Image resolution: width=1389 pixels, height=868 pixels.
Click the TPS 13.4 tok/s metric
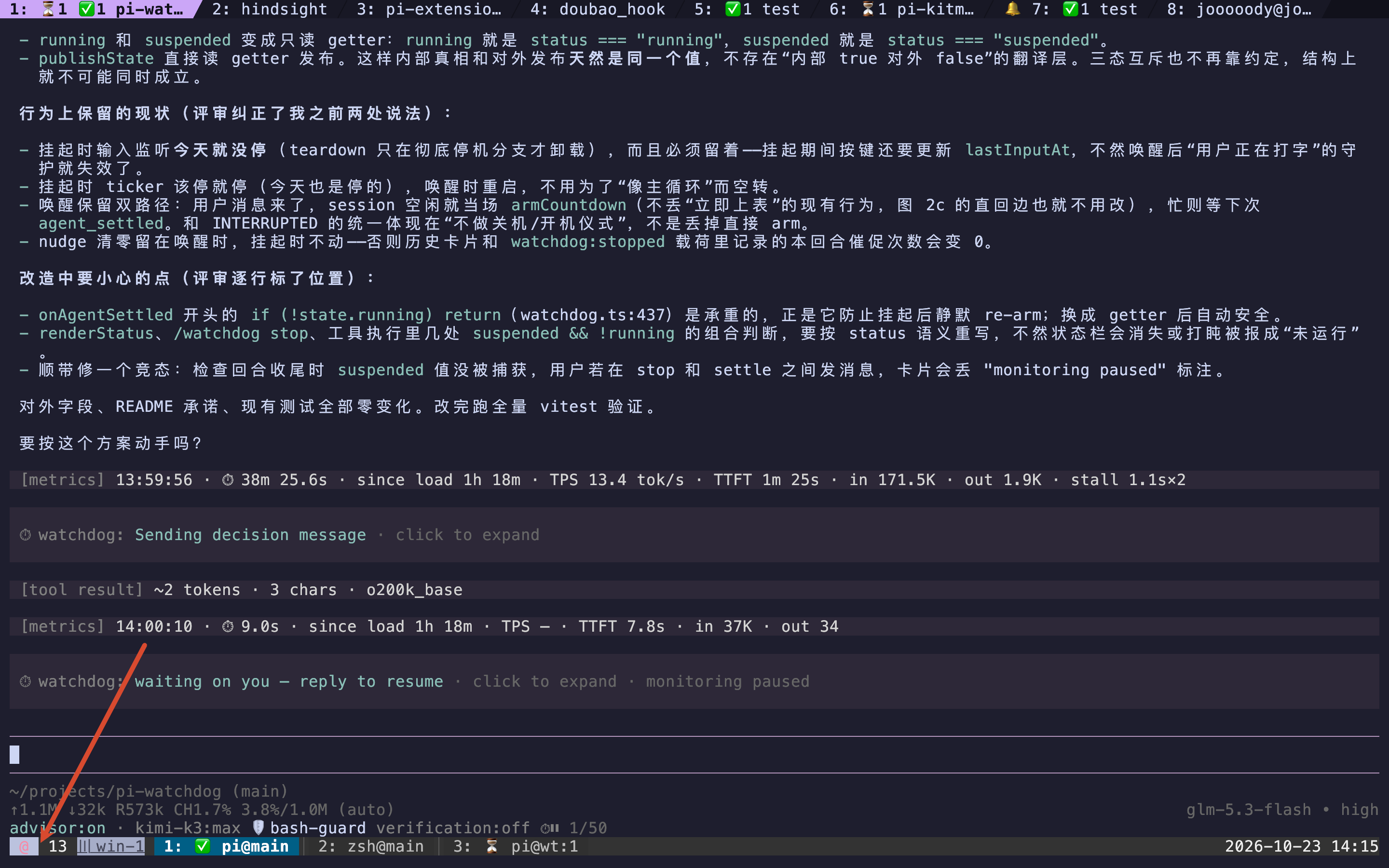pyautogui.click(x=617, y=480)
